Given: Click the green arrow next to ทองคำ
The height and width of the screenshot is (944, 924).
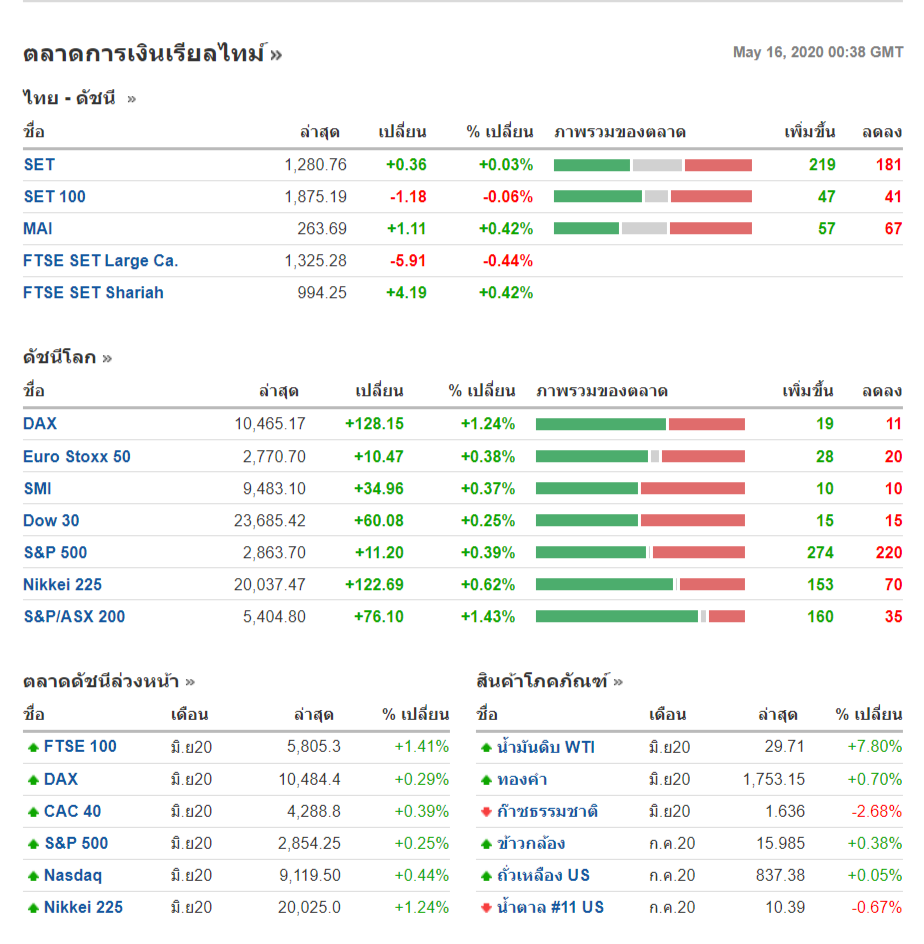Looking at the screenshot, I should click(487, 780).
